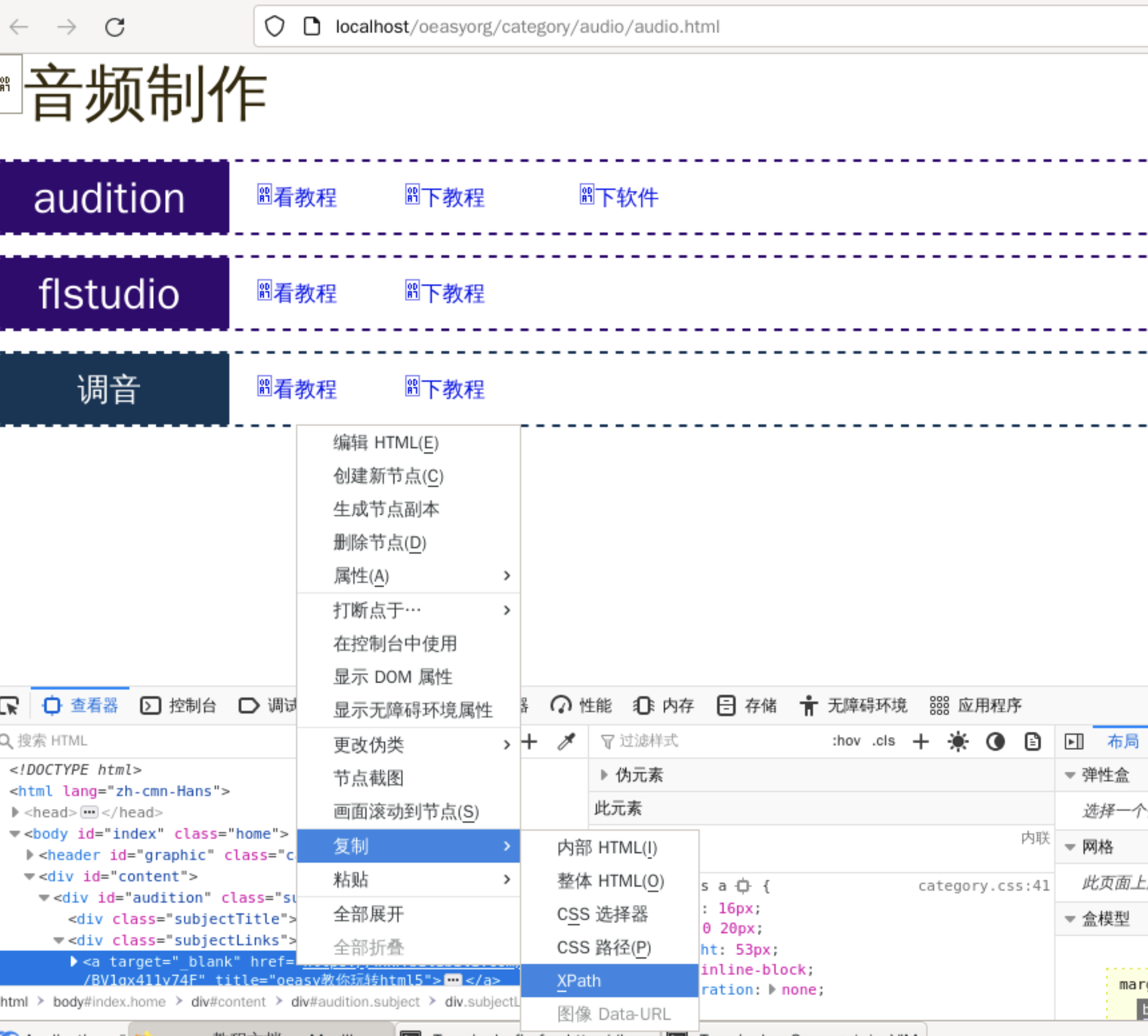Expand the selected anchor element node

tap(74, 961)
